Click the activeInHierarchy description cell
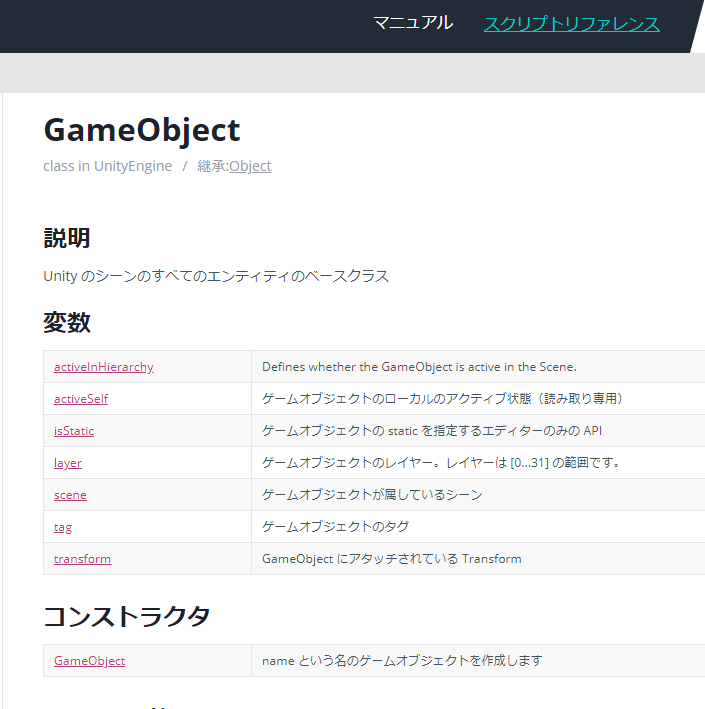 [x=478, y=367]
